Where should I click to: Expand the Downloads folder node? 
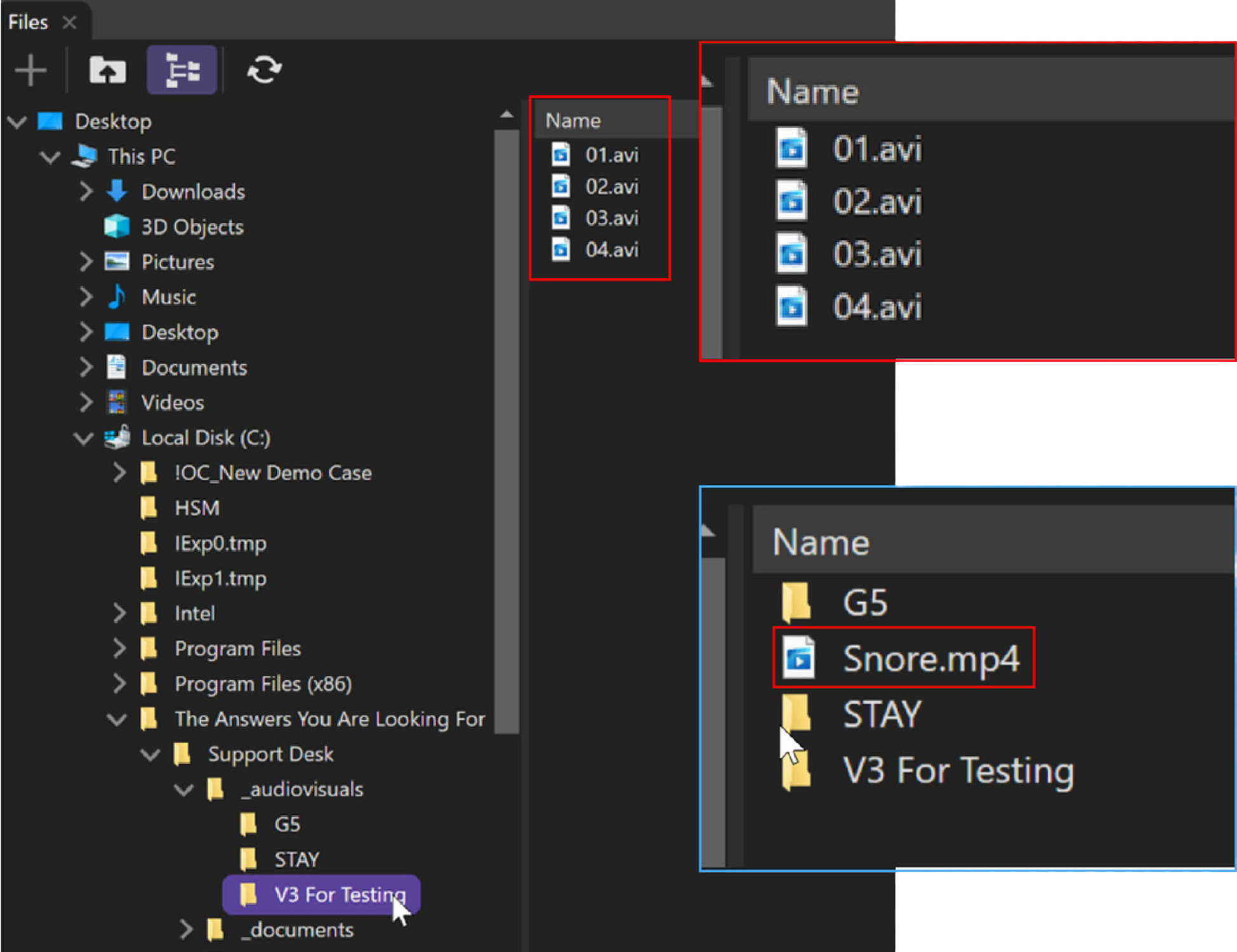pyautogui.click(x=86, y=191)
